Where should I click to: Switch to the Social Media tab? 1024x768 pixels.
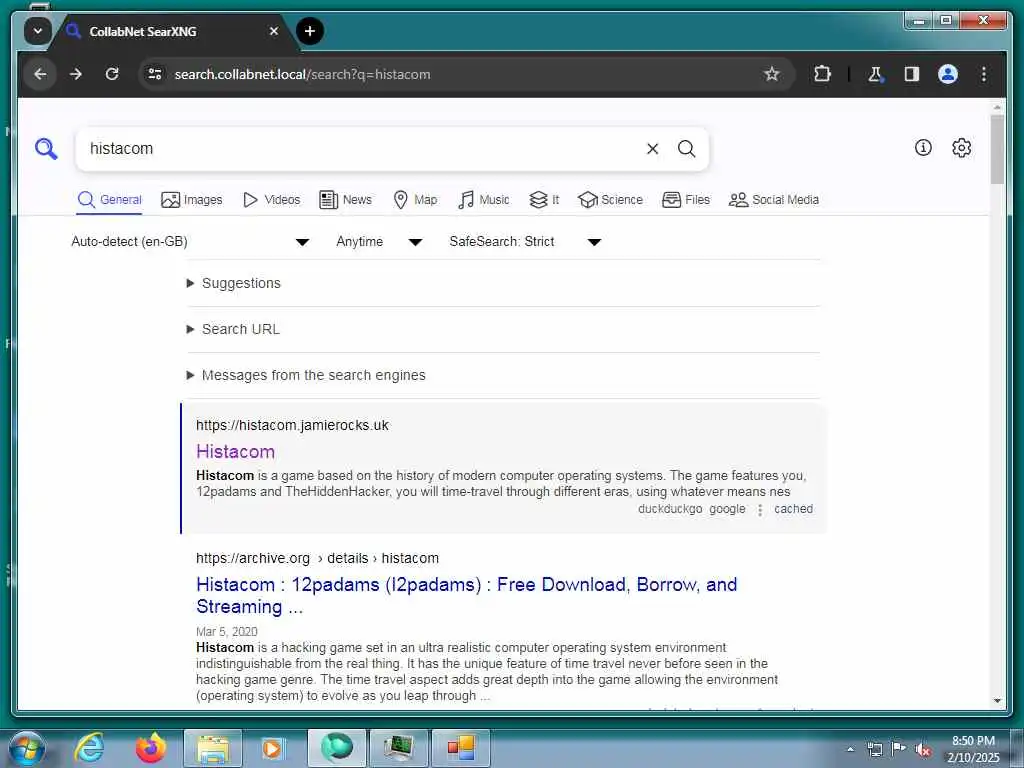774,200
